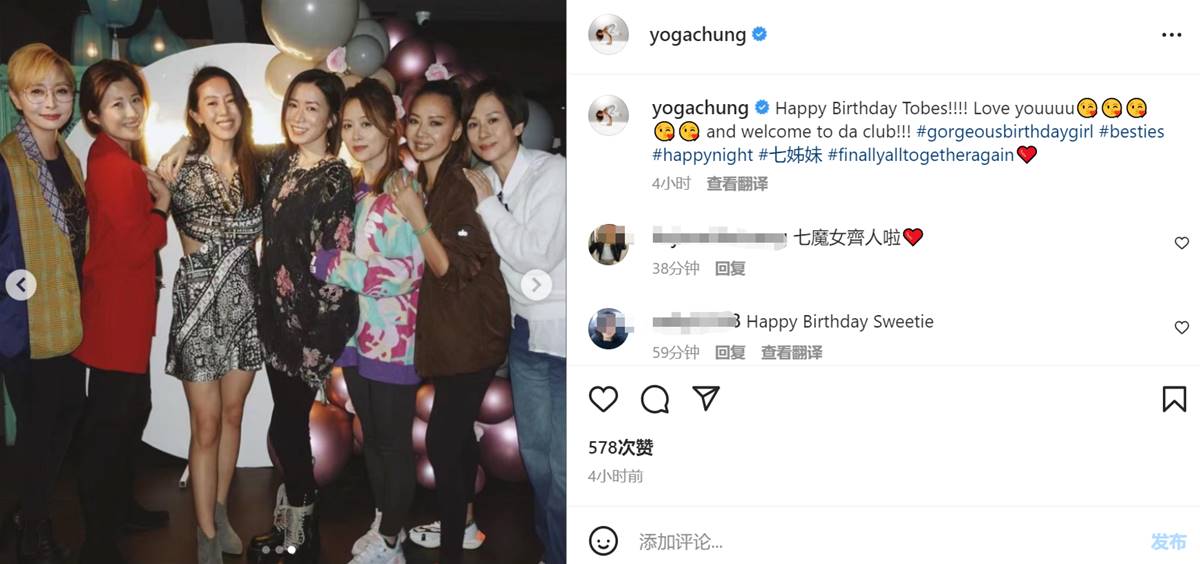Go to next photo with right arrow
Screen dimensions: 1200x564
(x=536, y=285)
